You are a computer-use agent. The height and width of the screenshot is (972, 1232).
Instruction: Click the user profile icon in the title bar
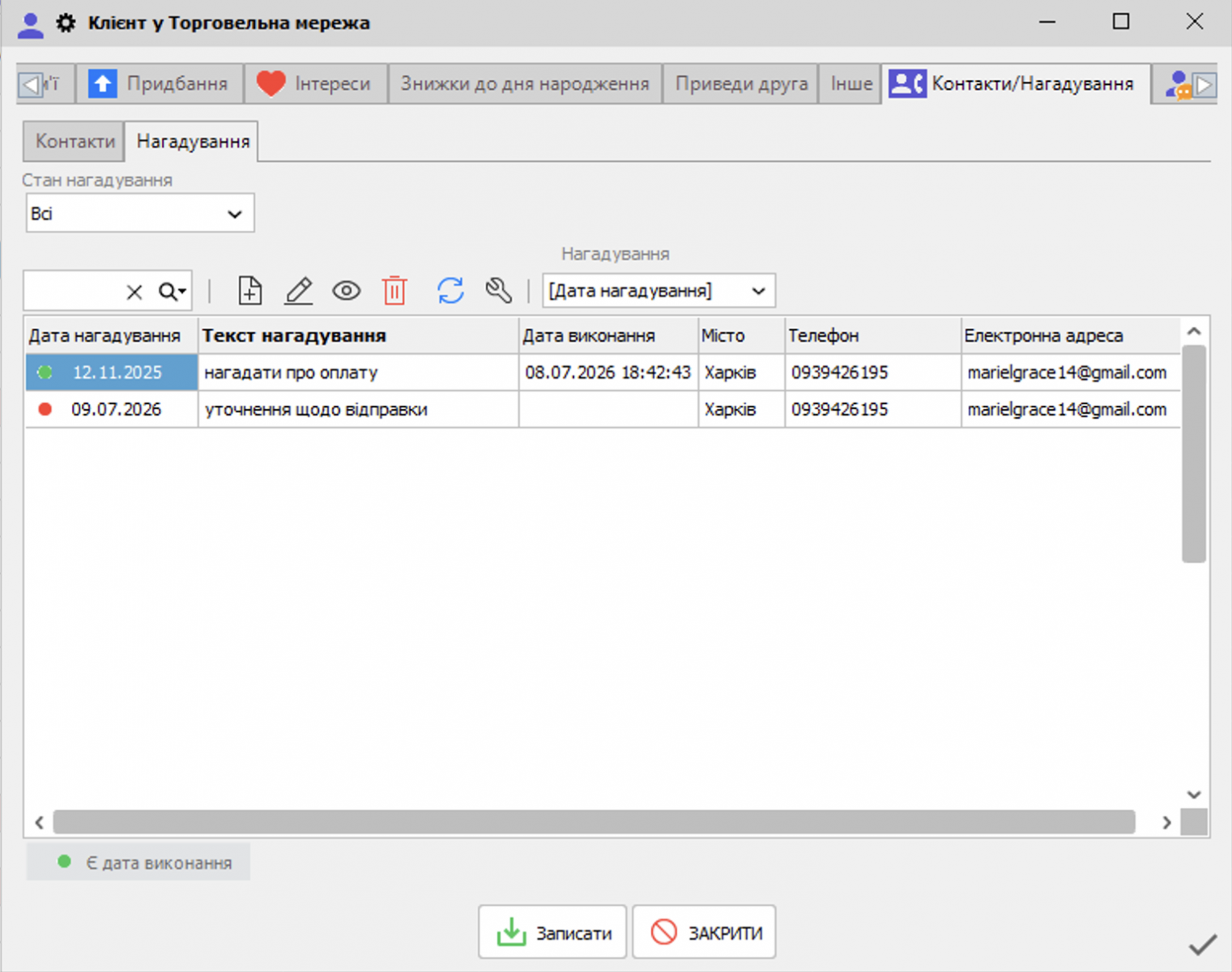pos(30,24)
